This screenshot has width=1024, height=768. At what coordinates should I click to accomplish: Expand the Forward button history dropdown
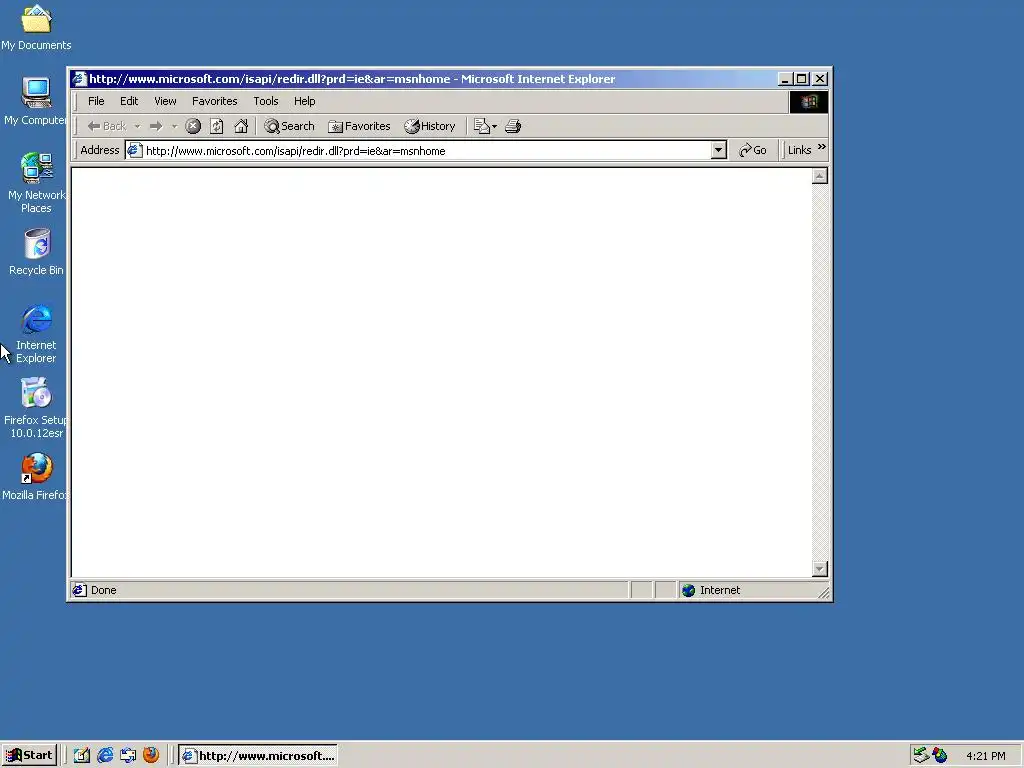coord(174,126)
